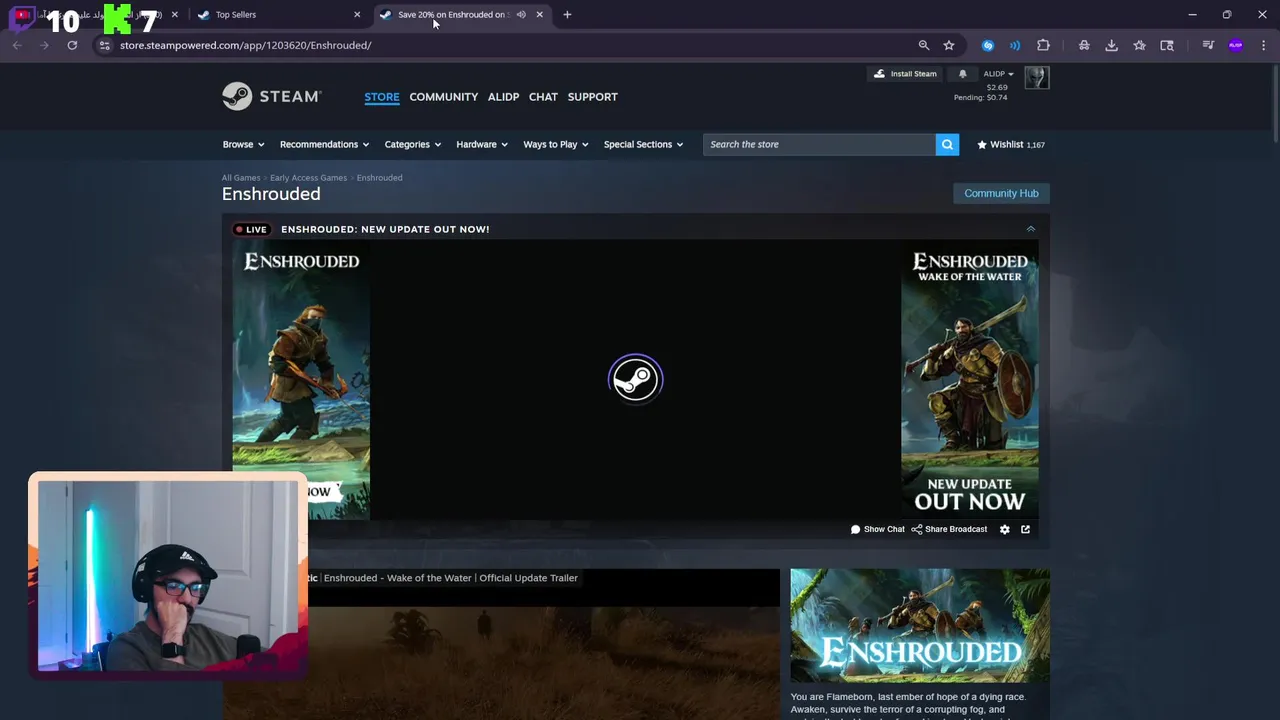Open the browser downloads icon

pos(1111,45)
